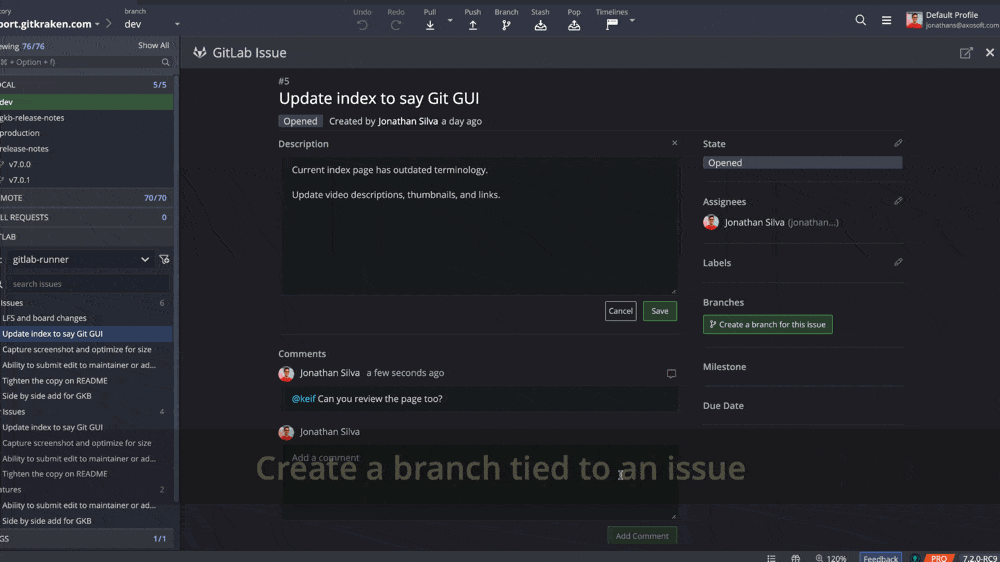This screenshot has height=562, width=1000.
Task: Collapse the Issues group with 6 items
Action: [x=86, y=303]
